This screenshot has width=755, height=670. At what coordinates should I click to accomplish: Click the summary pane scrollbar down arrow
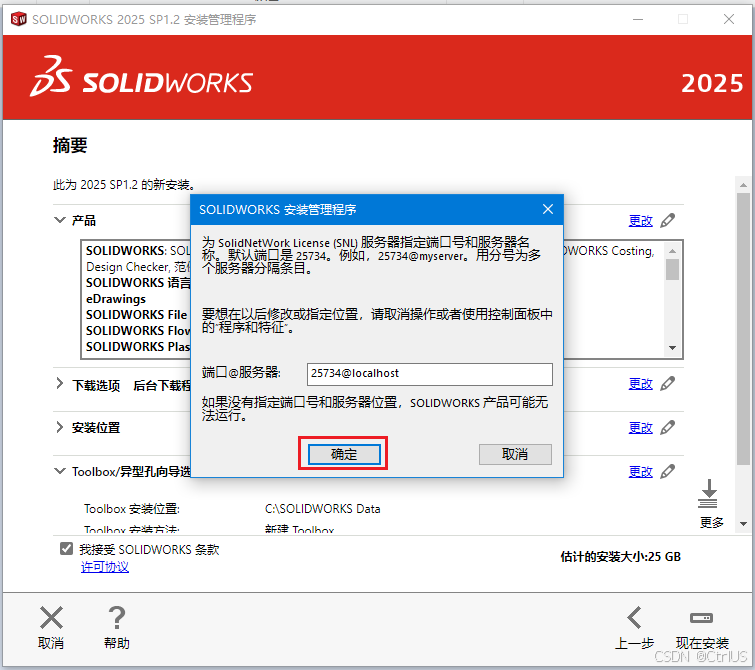coord(743,524)
